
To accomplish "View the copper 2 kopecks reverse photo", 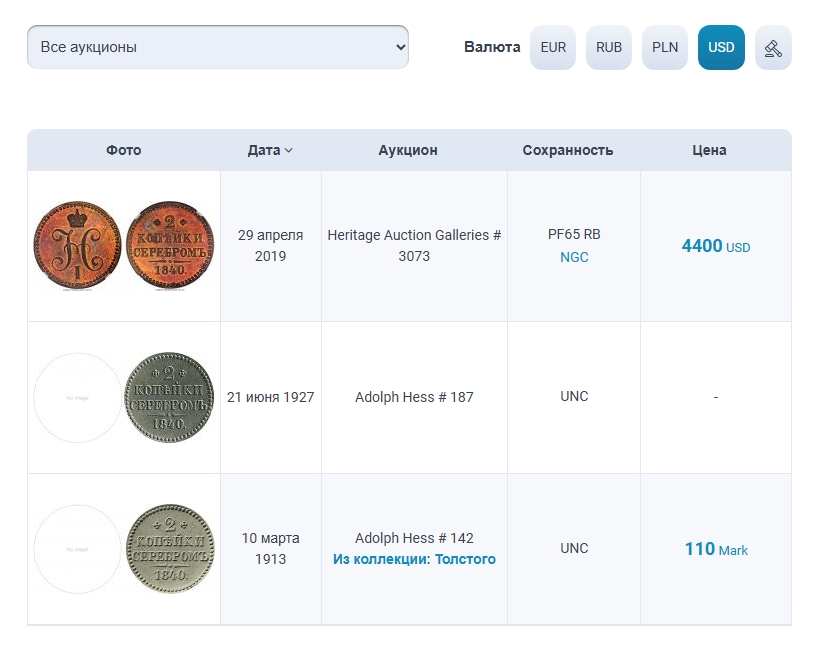I will point(169,246).
